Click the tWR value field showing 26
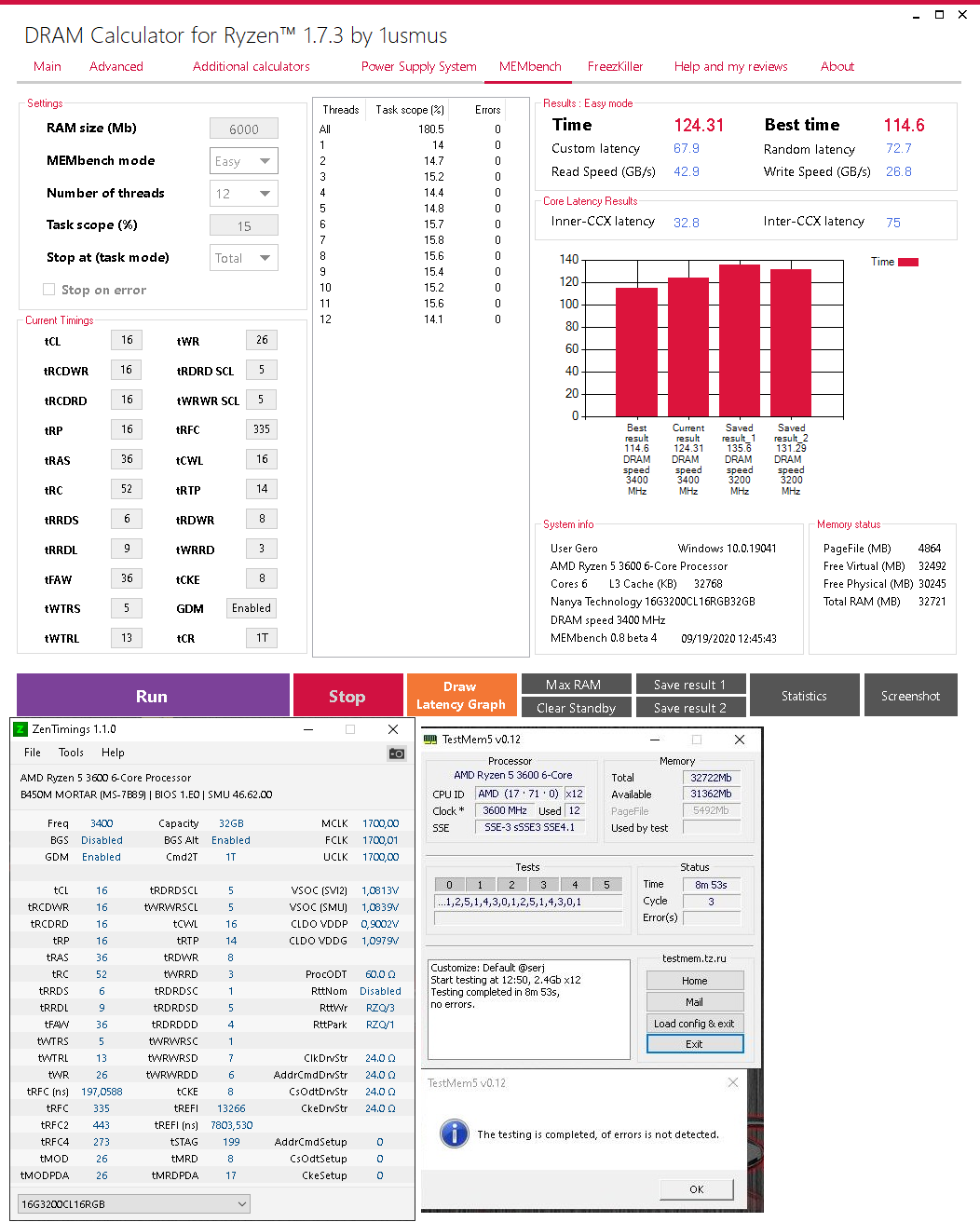This screenshot has width=980, height=1222. pos(262,340)
